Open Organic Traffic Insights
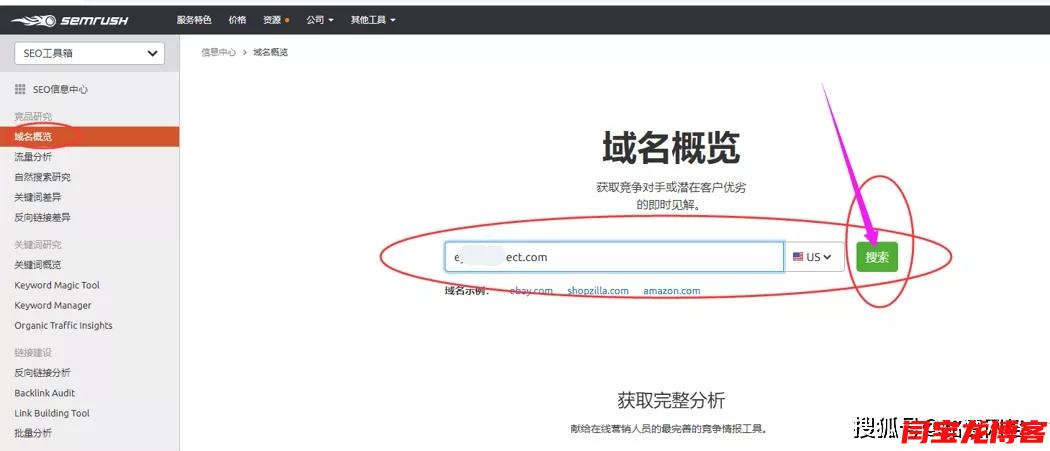Image resolution: width=1050 pixels, height=451 pixels. point(63,325)
